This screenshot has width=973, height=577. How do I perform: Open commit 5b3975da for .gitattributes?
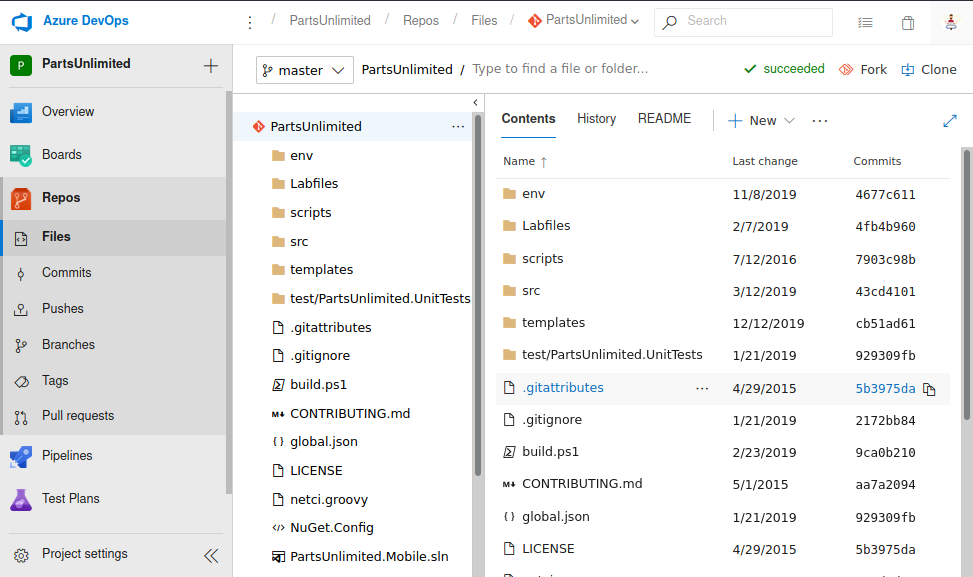point(885,388)
